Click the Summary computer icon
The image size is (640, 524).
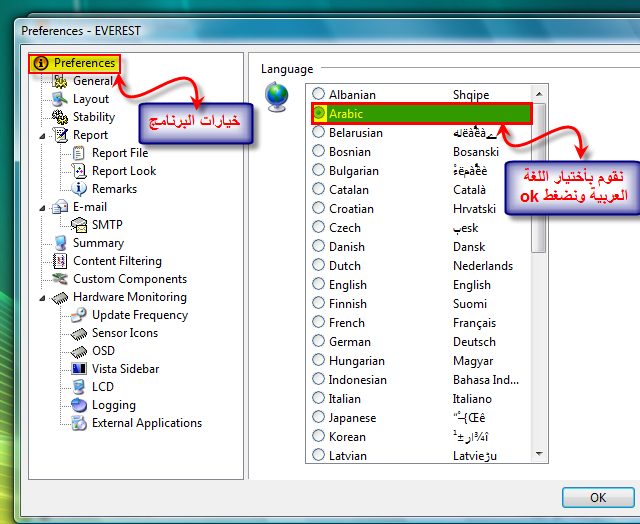(61, 243)
